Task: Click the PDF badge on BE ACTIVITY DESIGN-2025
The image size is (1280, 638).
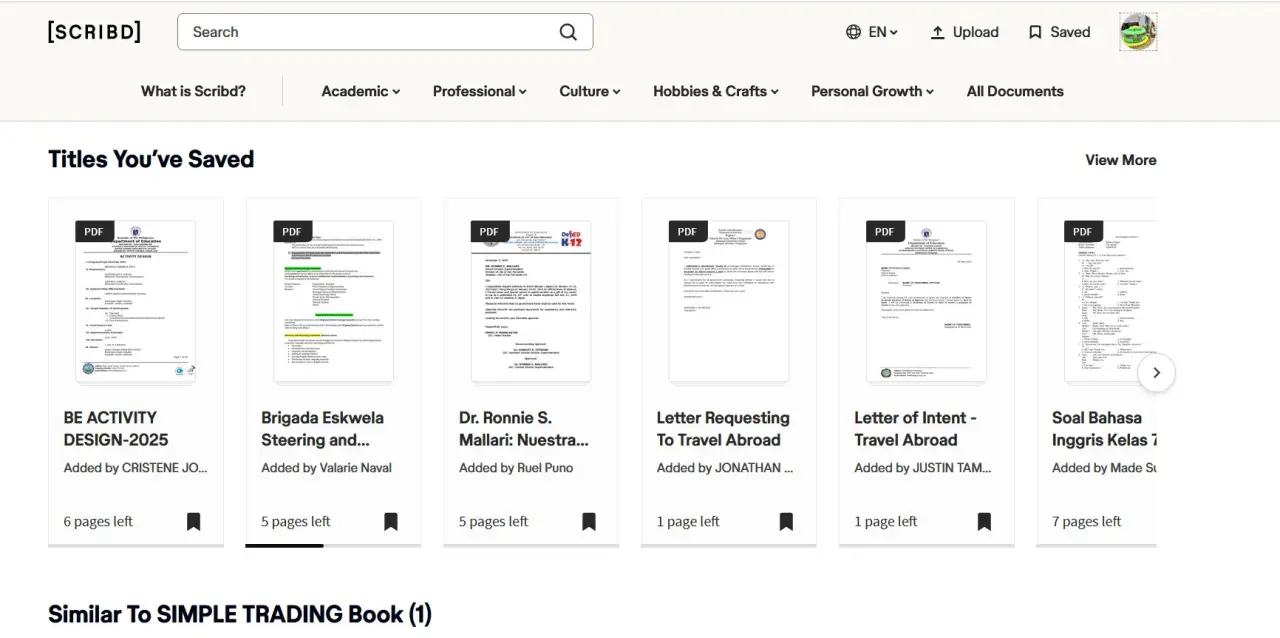Action: [94, 232]
